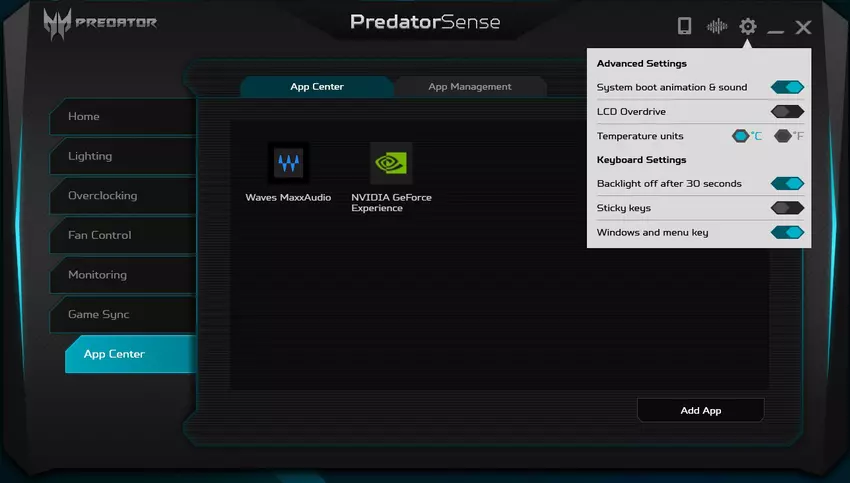
Task: Enable the LCD Overdrive toggle
Action: (x=787, y=112)
